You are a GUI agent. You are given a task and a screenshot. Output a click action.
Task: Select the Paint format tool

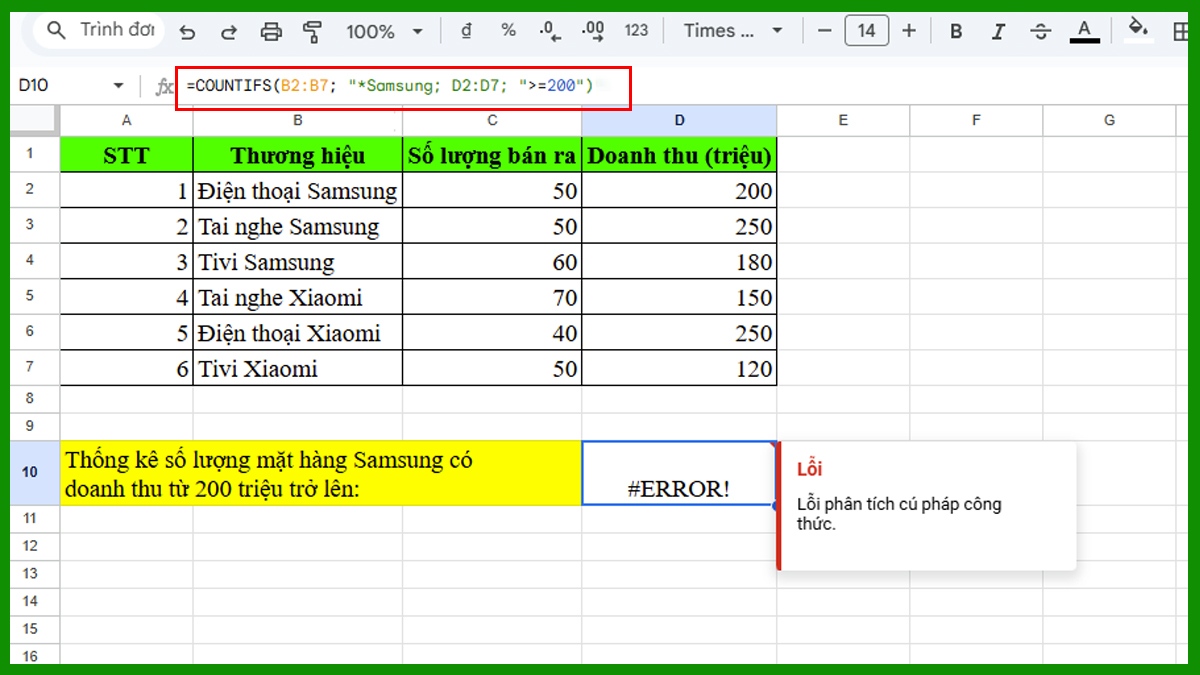point(311,30)
